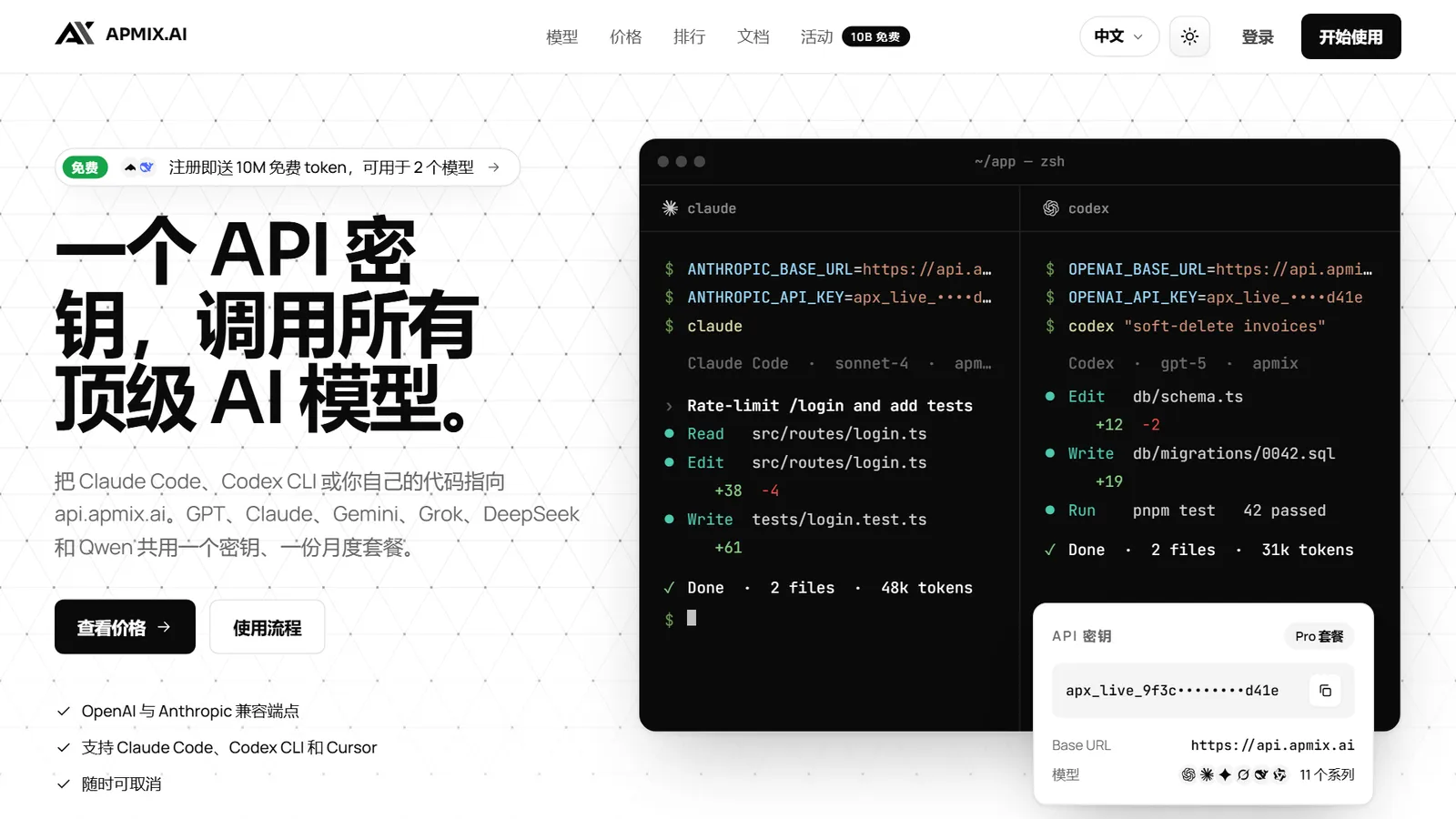Click checkmark beside 支持 Claude Code

(64, 748)
